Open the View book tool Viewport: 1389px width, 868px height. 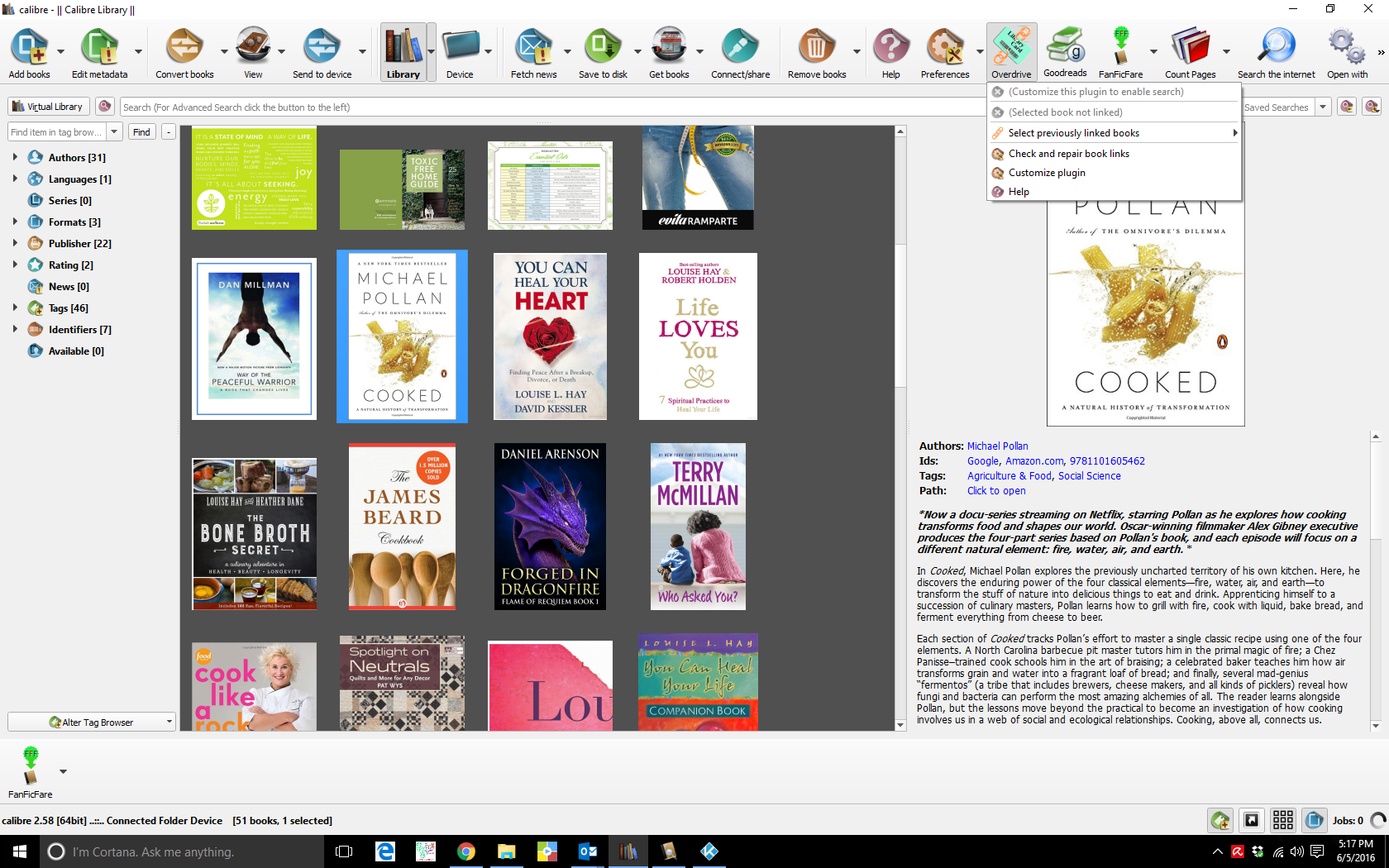coord(253,46)
